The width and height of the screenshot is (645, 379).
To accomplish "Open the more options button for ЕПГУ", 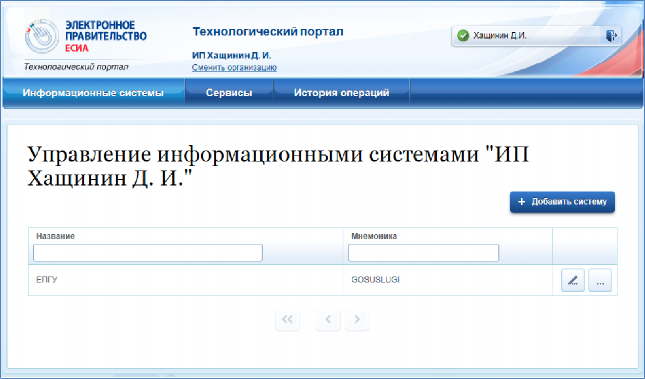I will (x=600, y=280).
